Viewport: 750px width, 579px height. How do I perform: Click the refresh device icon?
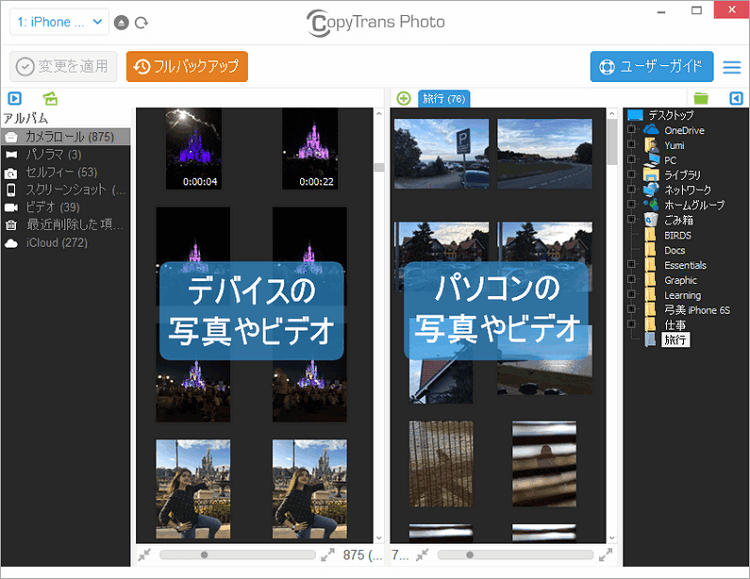(141, 22)
